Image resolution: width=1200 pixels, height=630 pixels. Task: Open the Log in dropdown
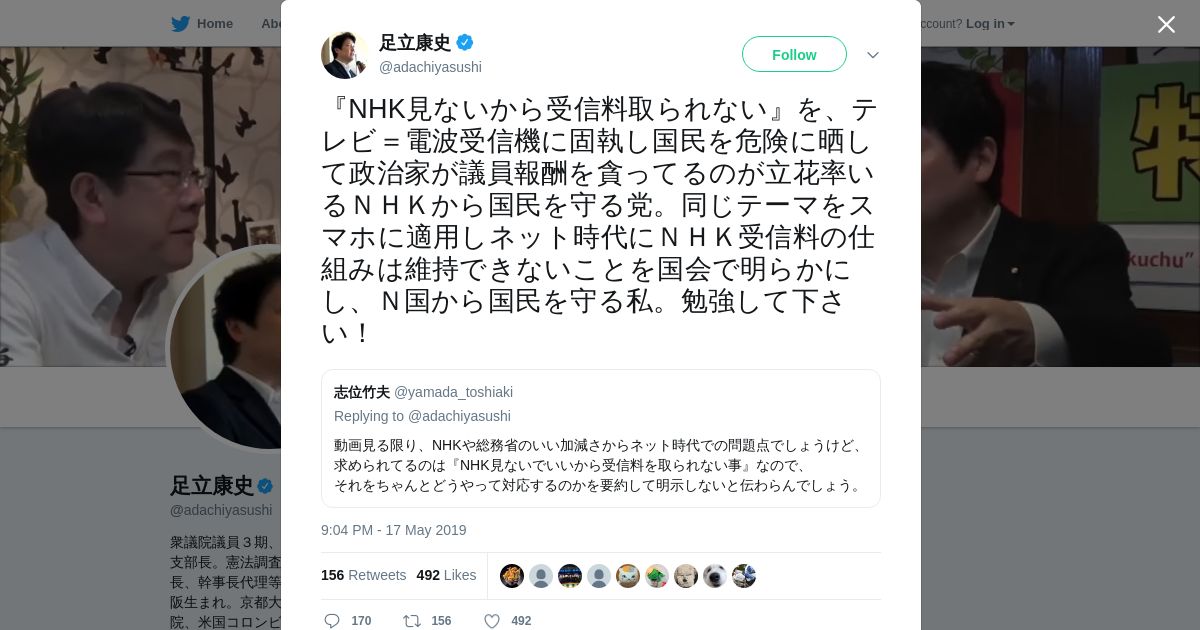coord(990,24)
